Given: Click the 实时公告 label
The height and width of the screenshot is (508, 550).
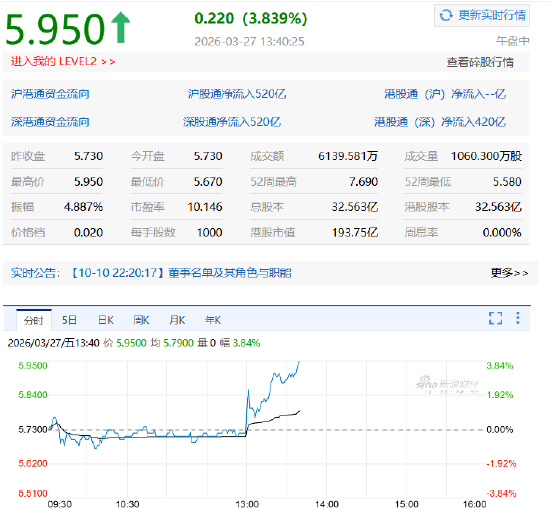Looking at the screenshot, I should (35, 273).
